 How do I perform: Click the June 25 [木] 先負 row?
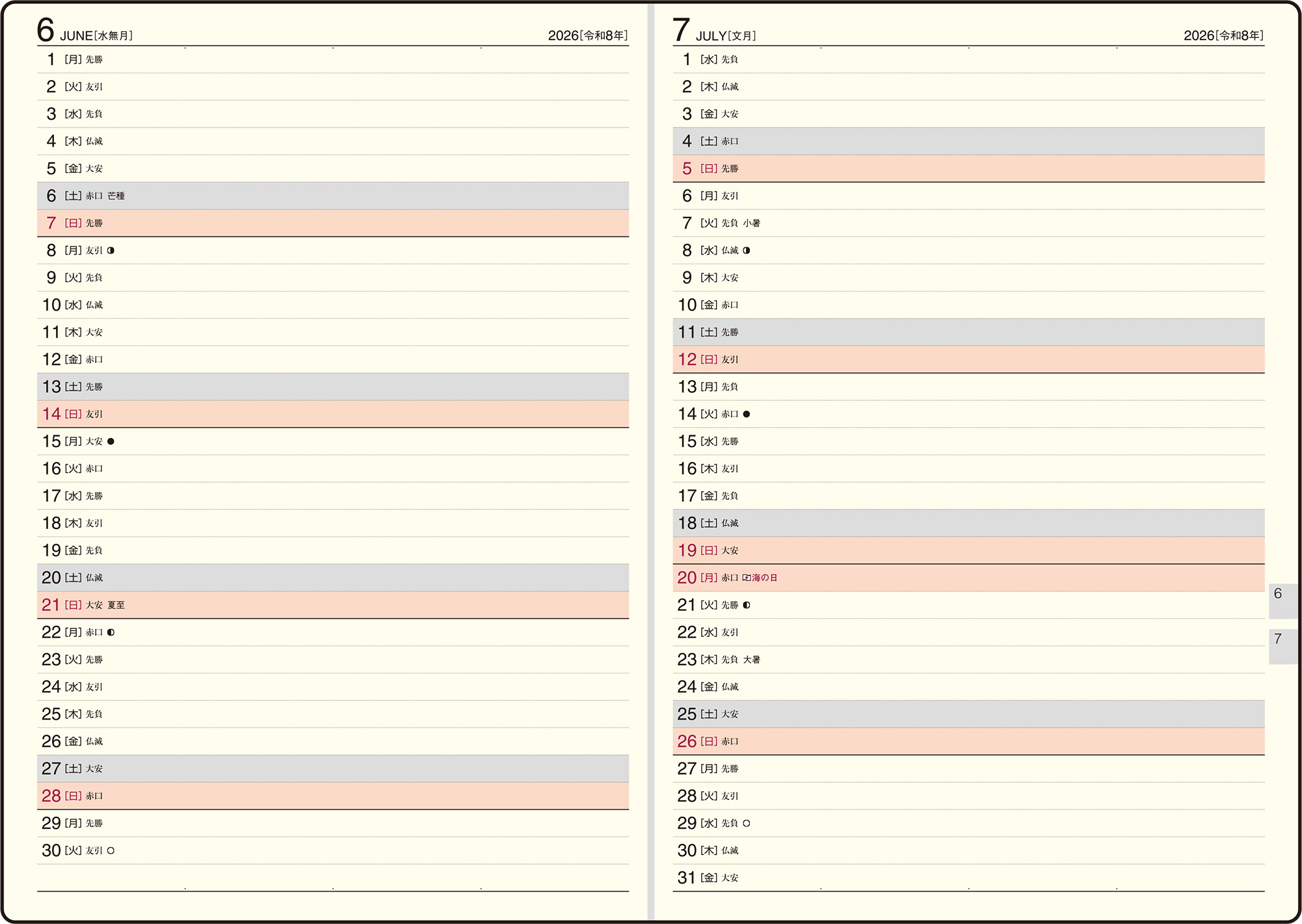point(333,714)
